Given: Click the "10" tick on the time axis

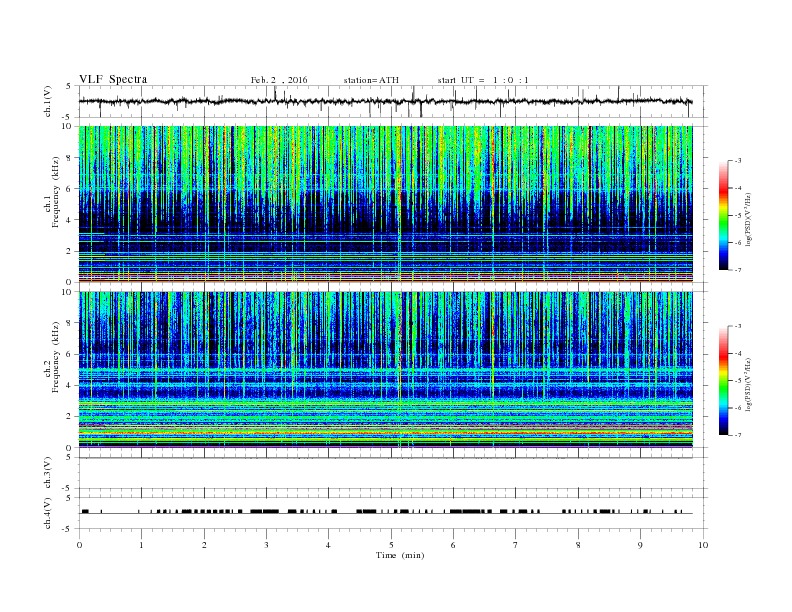Looking at the screenshot, I should tap(703, 545).
